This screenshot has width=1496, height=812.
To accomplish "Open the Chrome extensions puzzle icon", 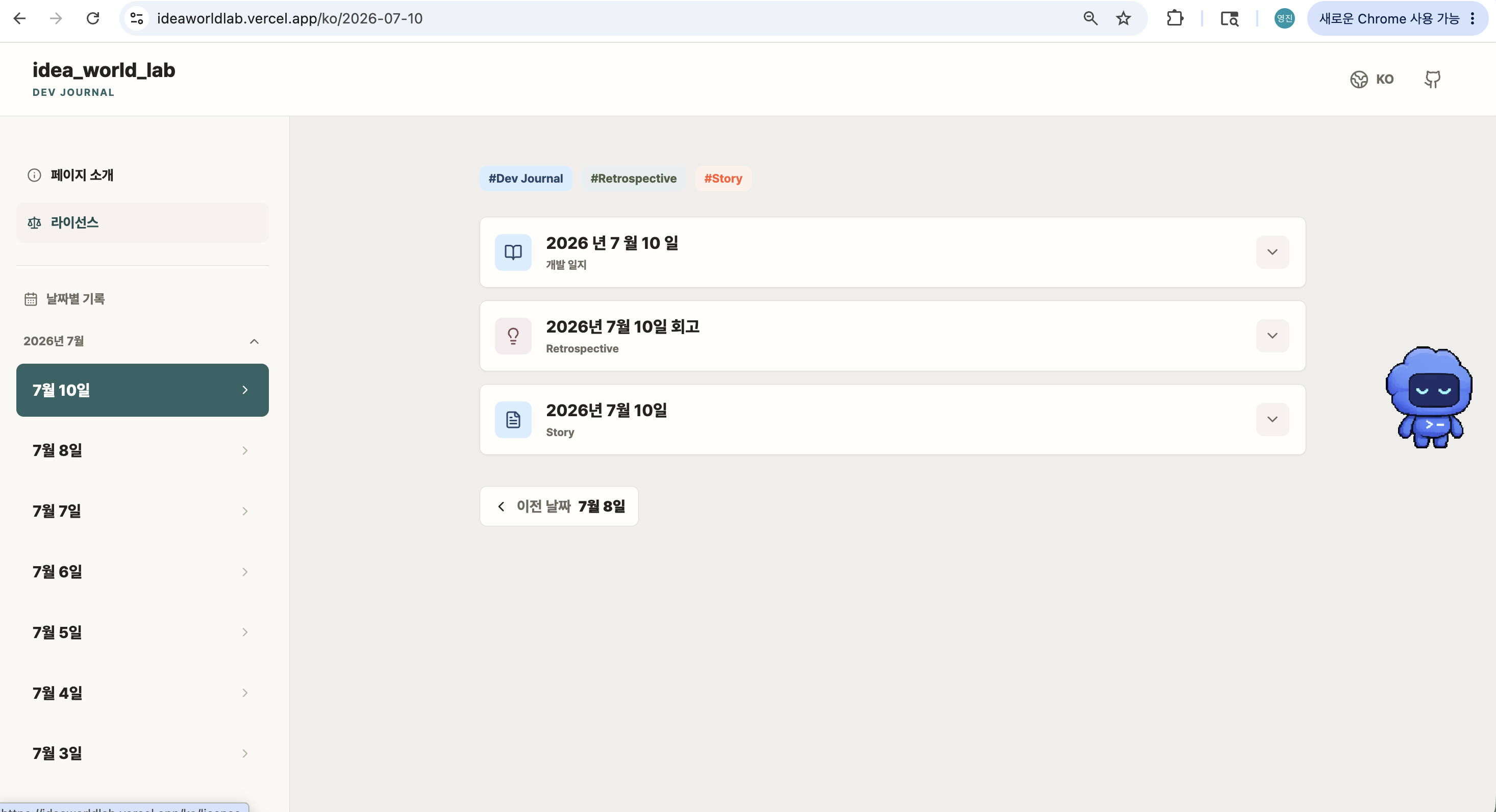I will point(1174,18).
